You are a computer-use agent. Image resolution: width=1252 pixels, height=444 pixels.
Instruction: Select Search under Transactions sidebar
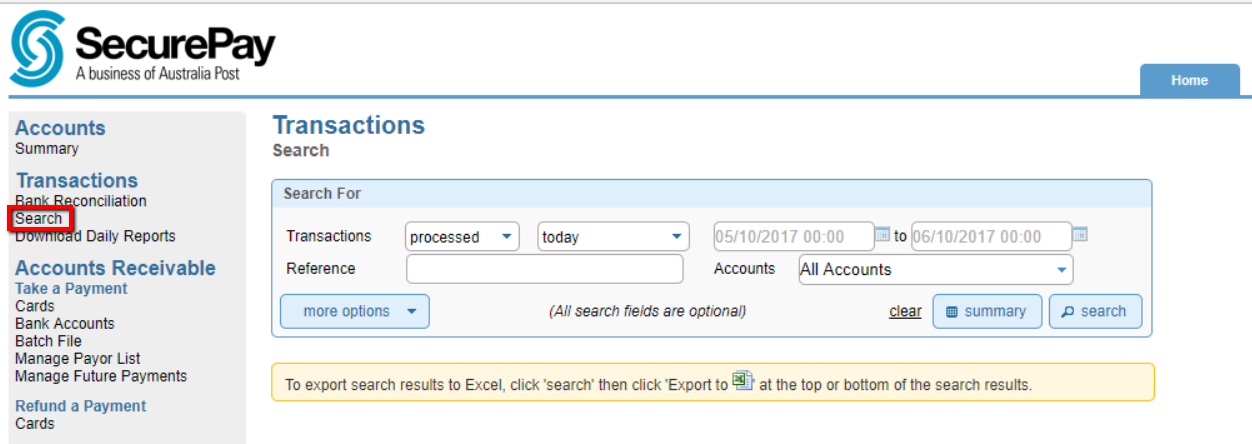(x=39, y=218)
